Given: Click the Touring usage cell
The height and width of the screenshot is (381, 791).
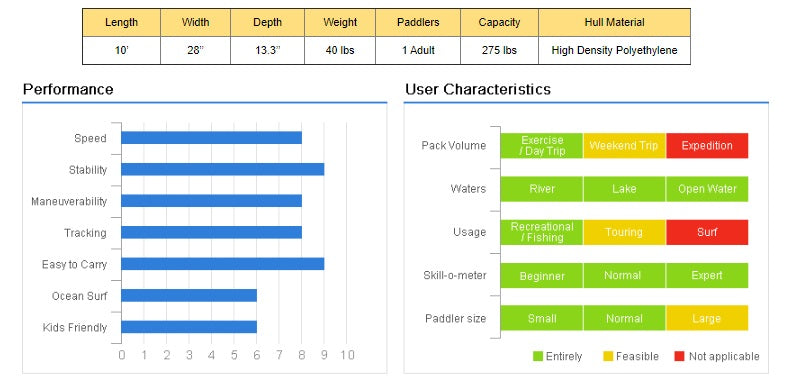Looking at the screenshot, I should (x=624, y=233).
